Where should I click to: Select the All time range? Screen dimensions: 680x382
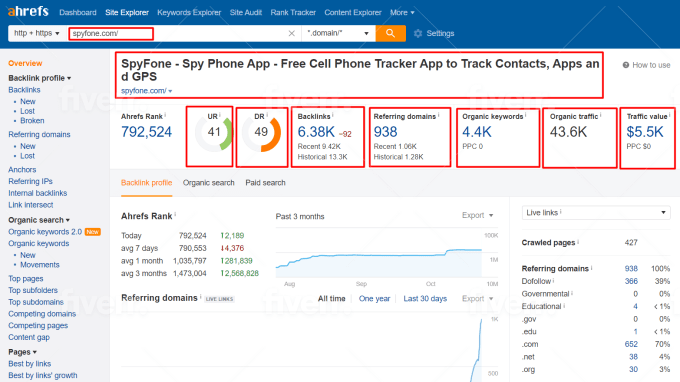click(331, 299)
